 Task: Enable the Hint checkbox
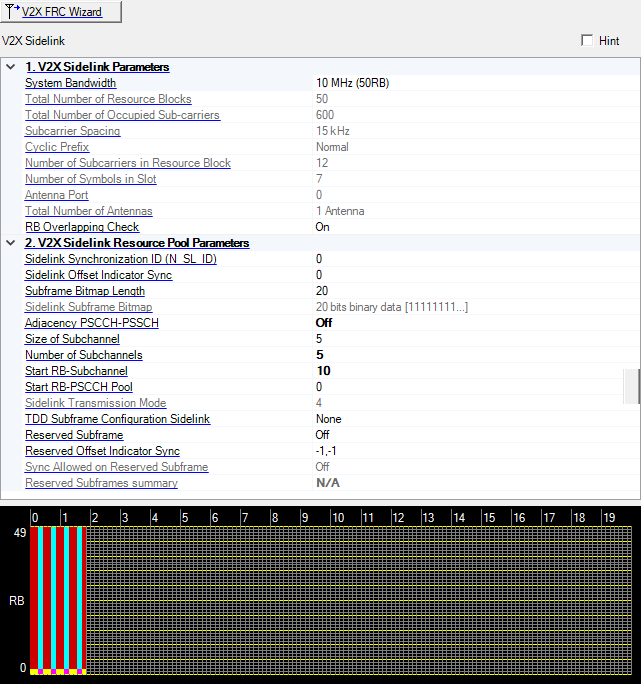tap(587, 41)
